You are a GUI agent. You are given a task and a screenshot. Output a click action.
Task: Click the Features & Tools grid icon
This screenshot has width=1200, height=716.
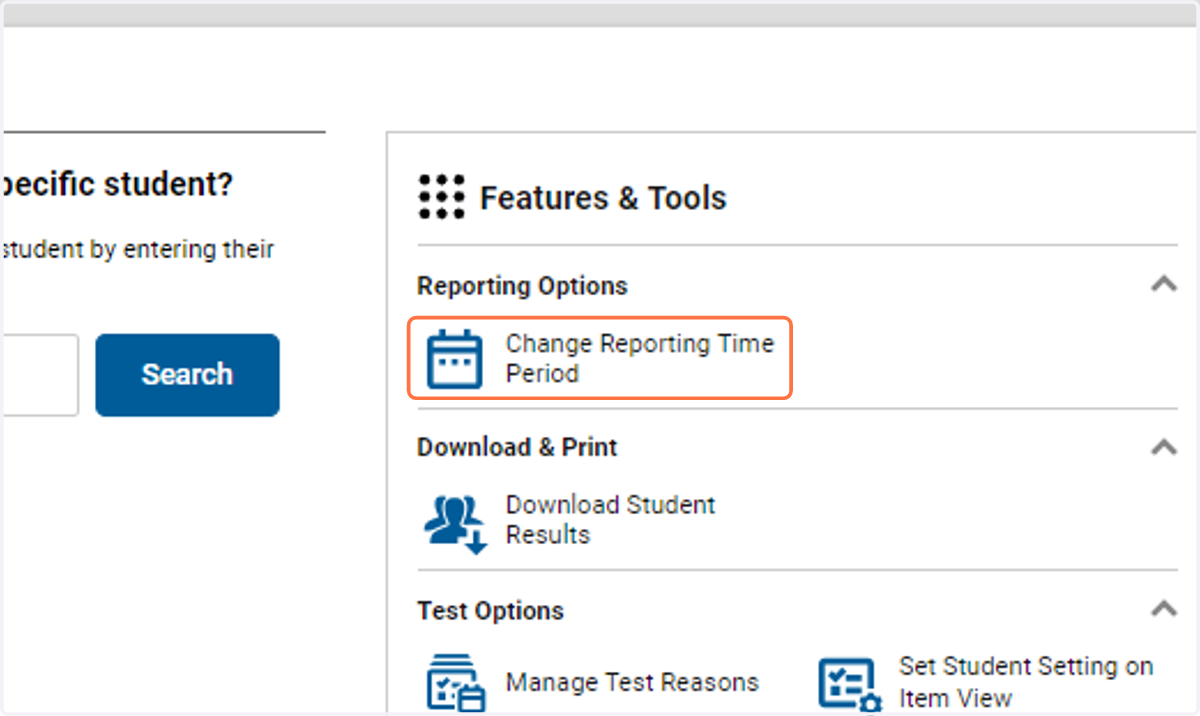coord(441,197)
